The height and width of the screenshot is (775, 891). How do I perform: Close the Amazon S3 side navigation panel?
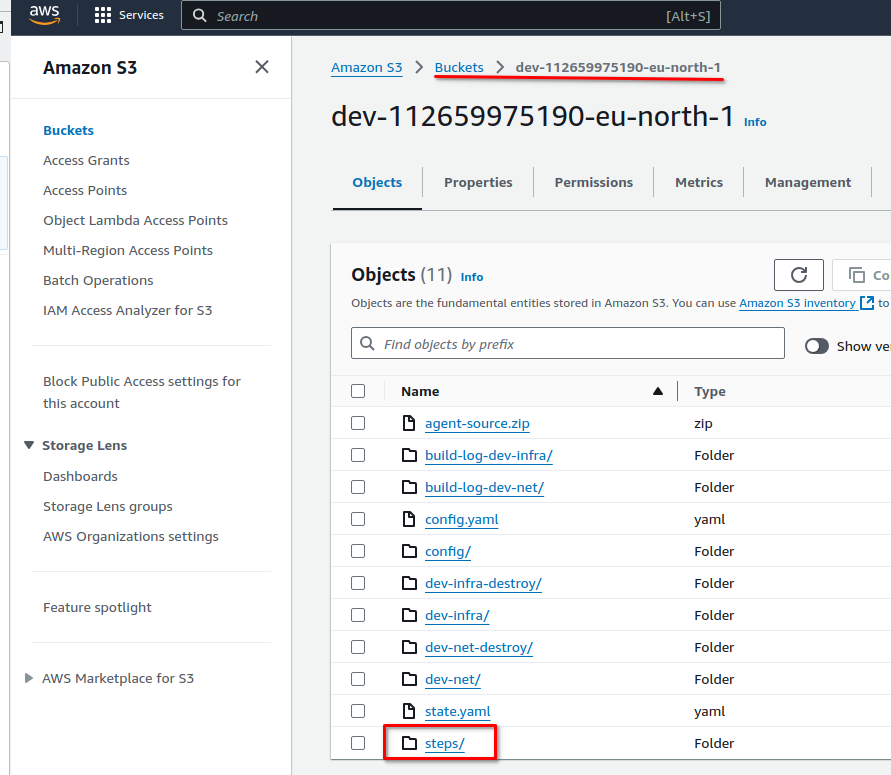coord(261,67)
